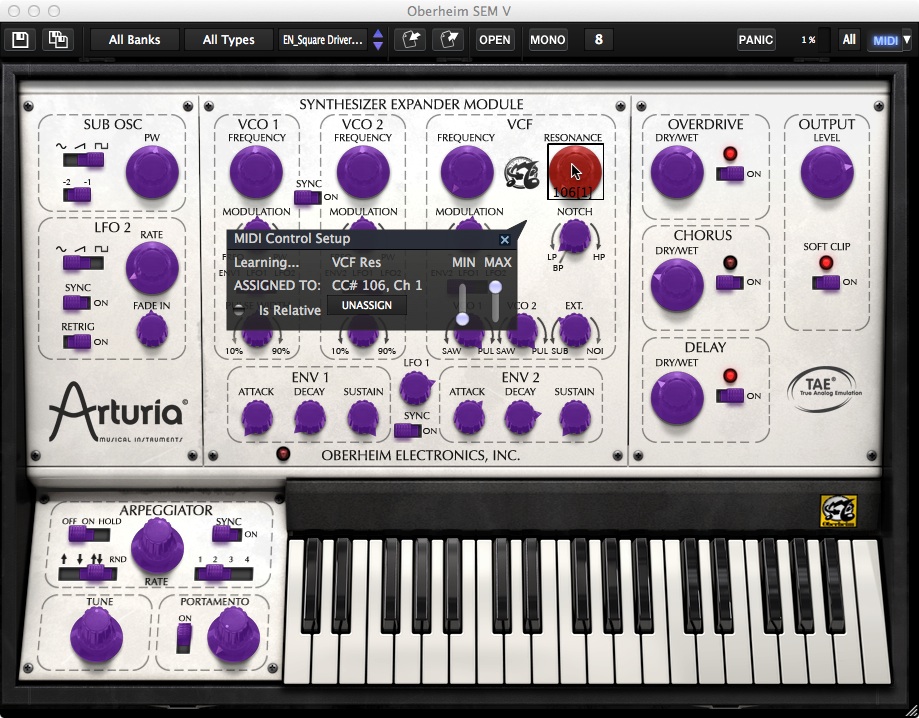Open the EN_Square Driver preset menu
The width and height of the screenshot is (919, 718).
click(x=323, y=40)
